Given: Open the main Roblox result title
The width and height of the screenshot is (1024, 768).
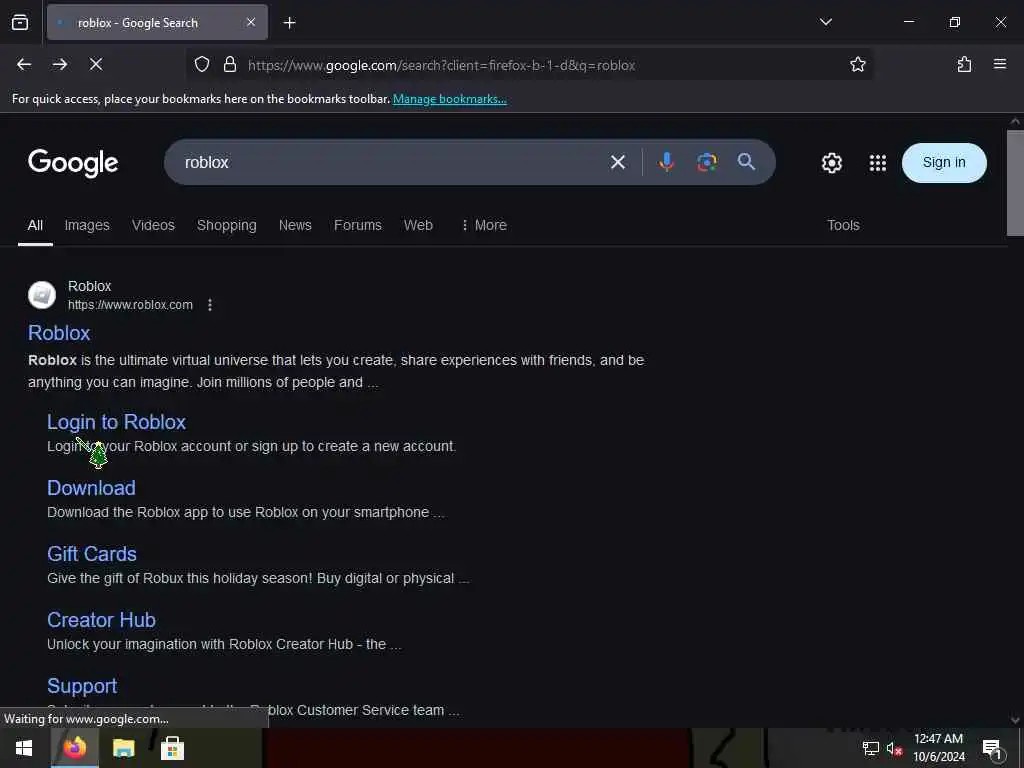Looking at the screenshot, I should 59,333.
